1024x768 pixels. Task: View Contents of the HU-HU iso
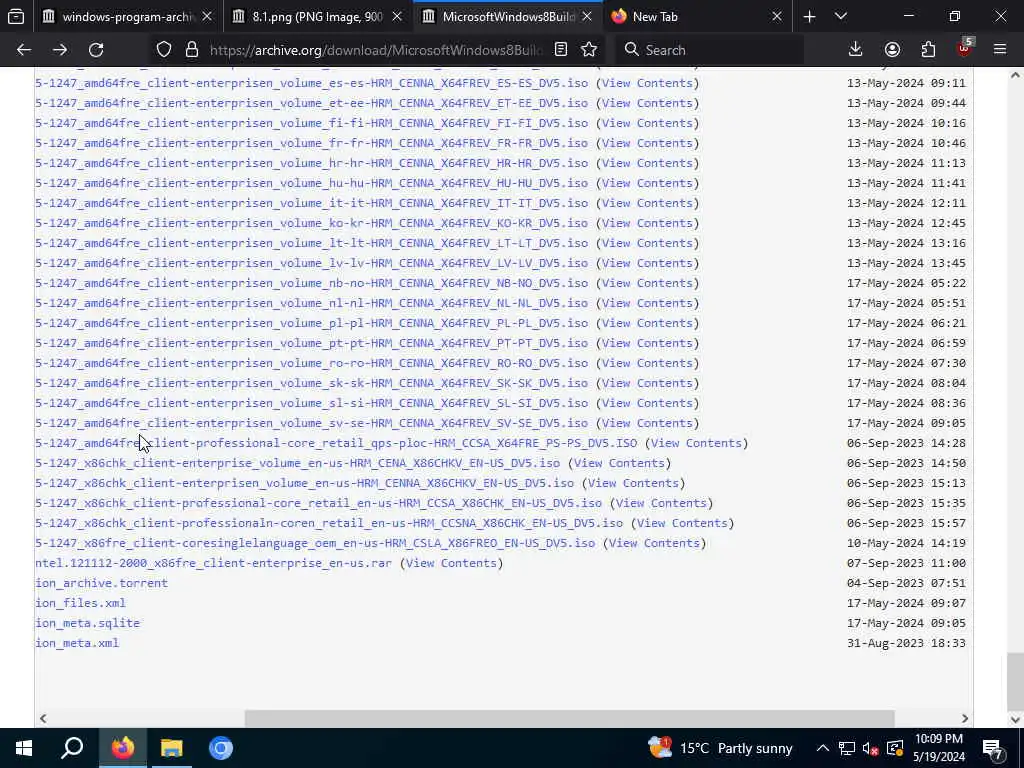647,183
